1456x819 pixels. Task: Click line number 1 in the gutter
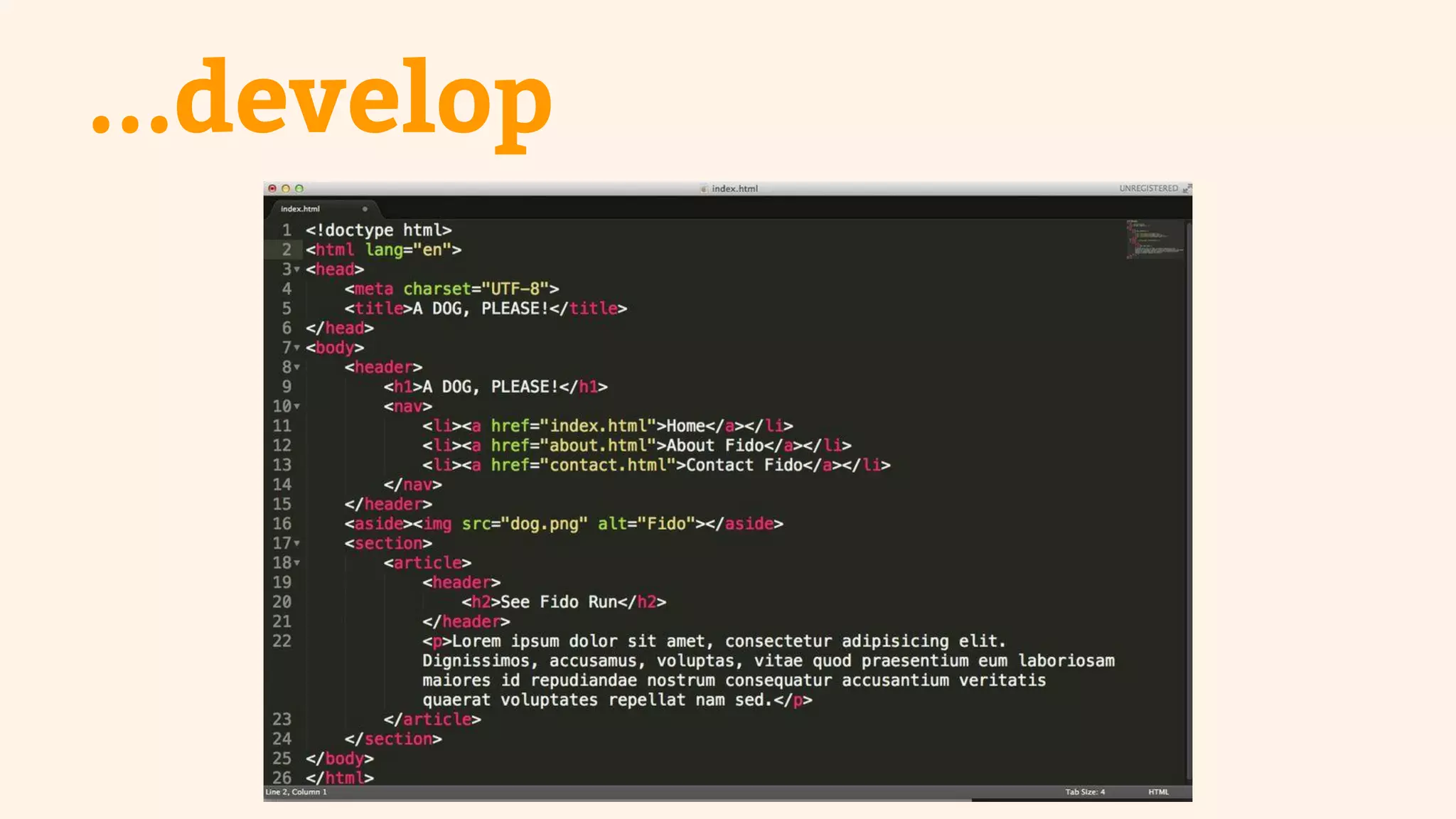287,230
